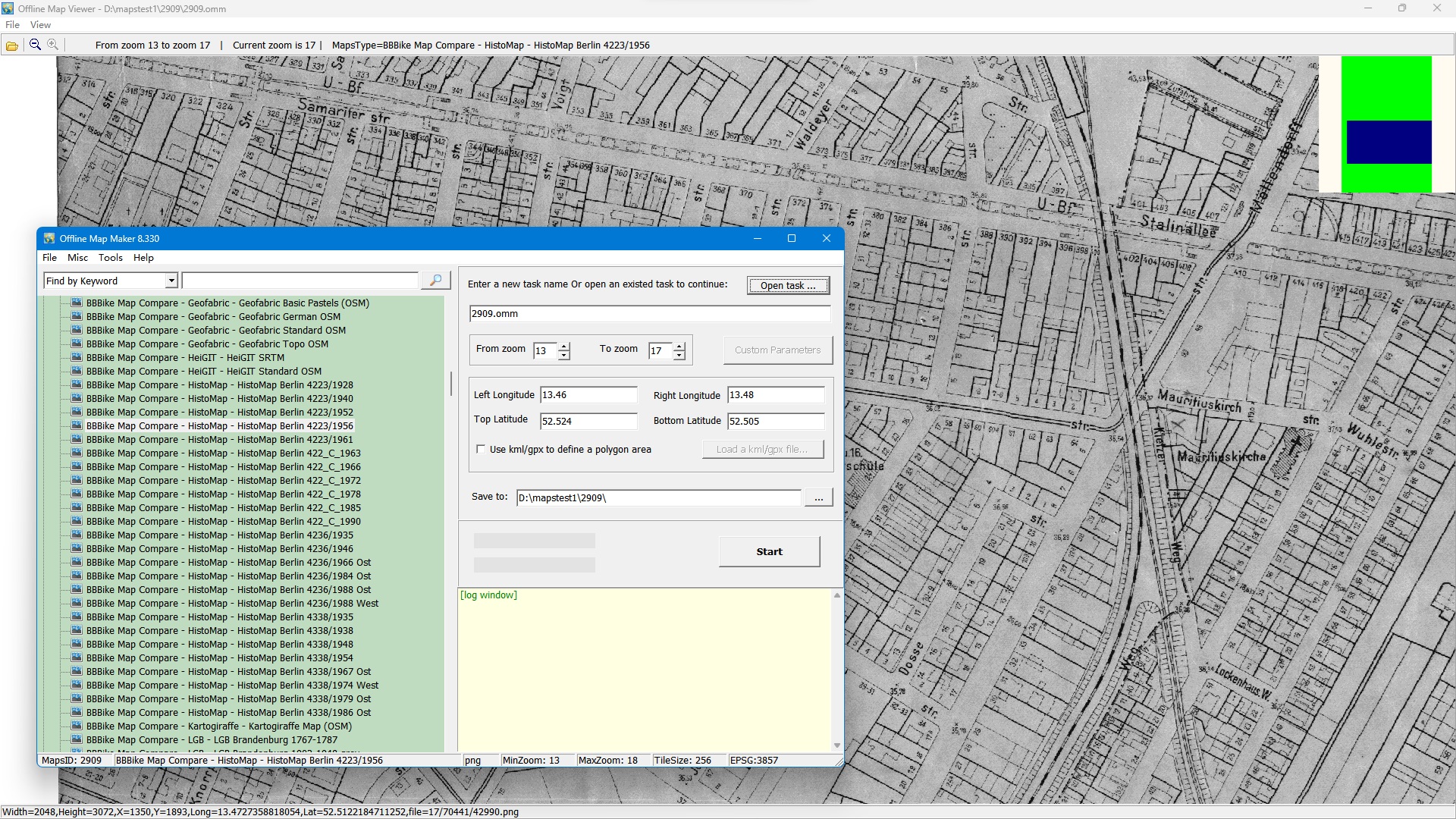Click the Save to browse ... button
The width and height of the screenshot is (1456, 819).
[x=818, y=497]
